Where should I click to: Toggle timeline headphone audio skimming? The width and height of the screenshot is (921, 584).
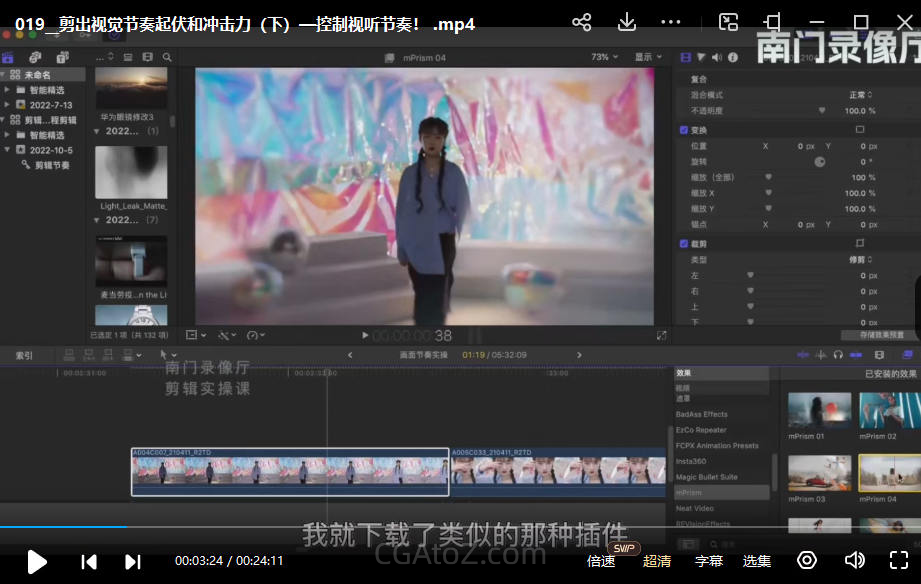[837, 355]
